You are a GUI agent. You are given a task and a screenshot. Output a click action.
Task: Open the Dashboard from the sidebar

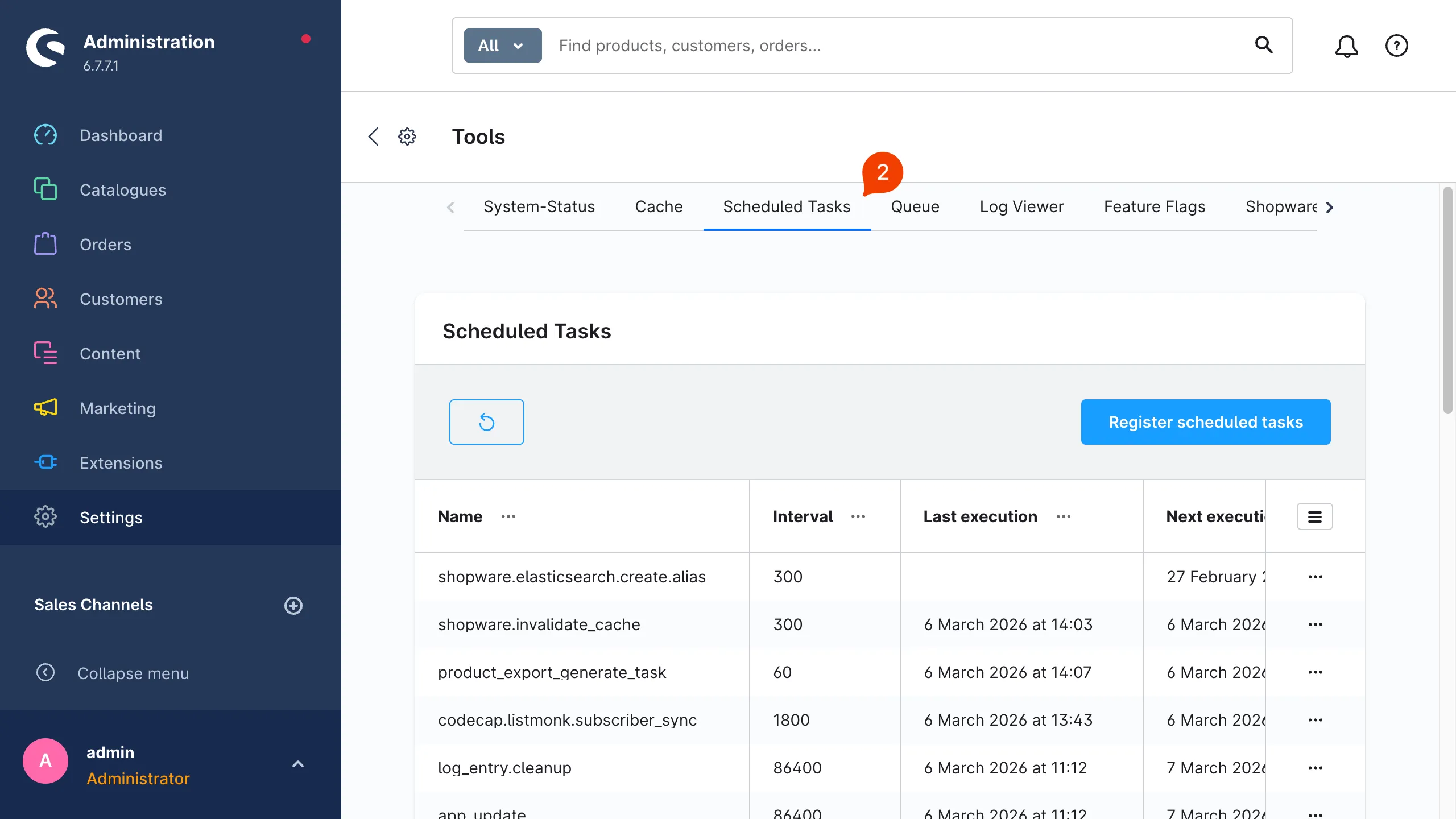[x=45, y=135]
